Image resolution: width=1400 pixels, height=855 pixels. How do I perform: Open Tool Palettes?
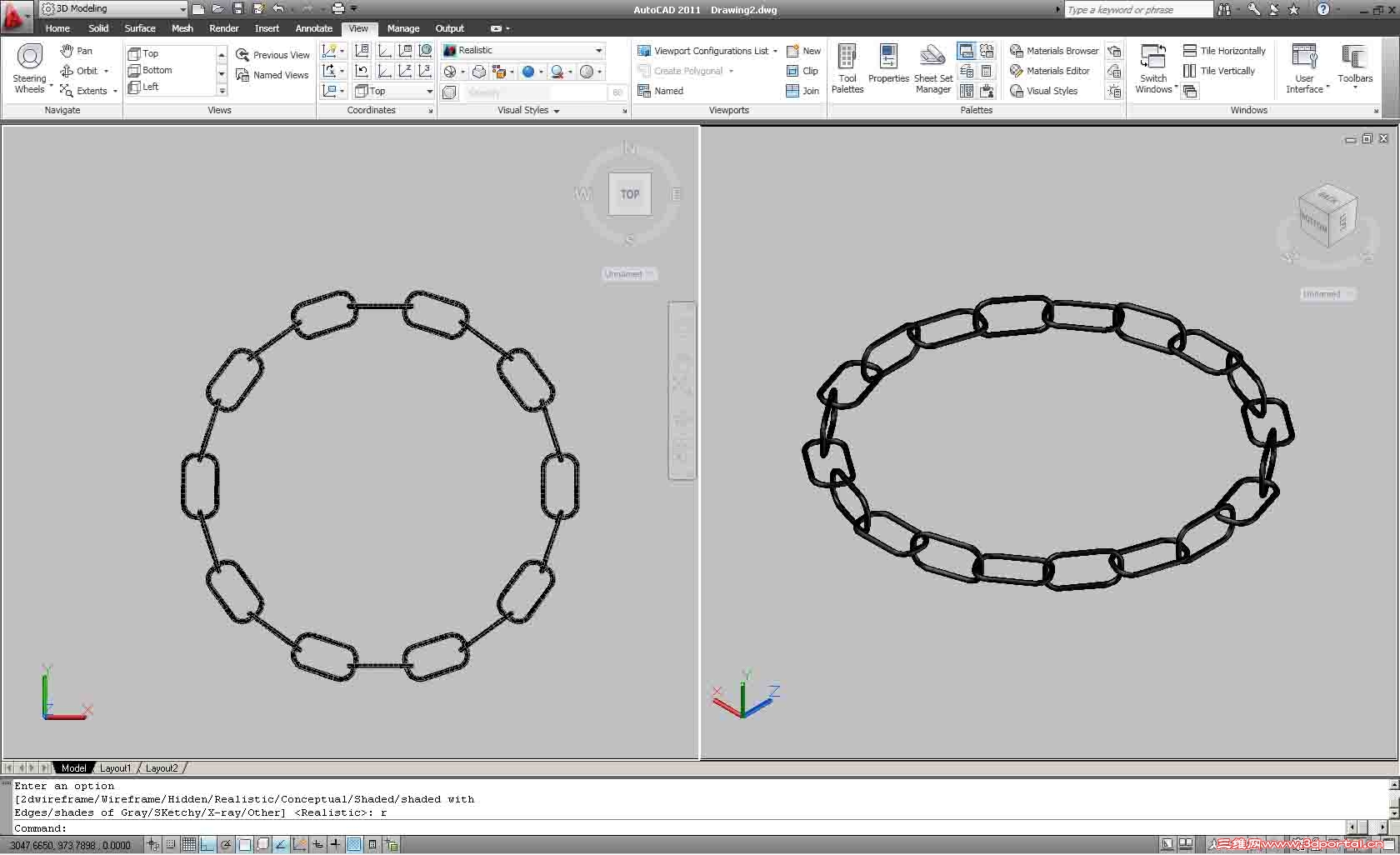(847, 68)
